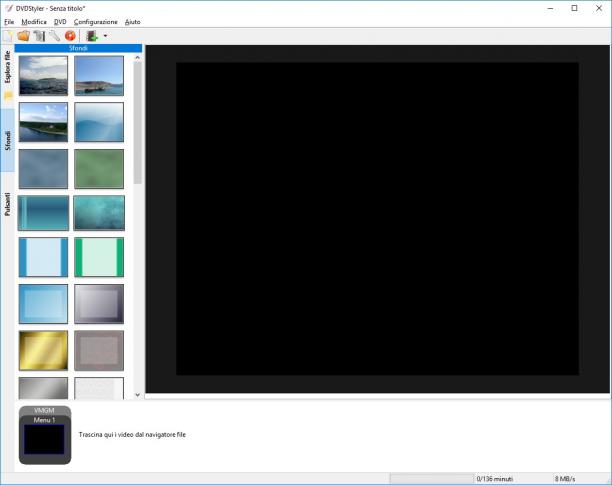This screenshot has width=612, height=485.
Task: Select the island with boat background
Action: click(x=99, y=75)
